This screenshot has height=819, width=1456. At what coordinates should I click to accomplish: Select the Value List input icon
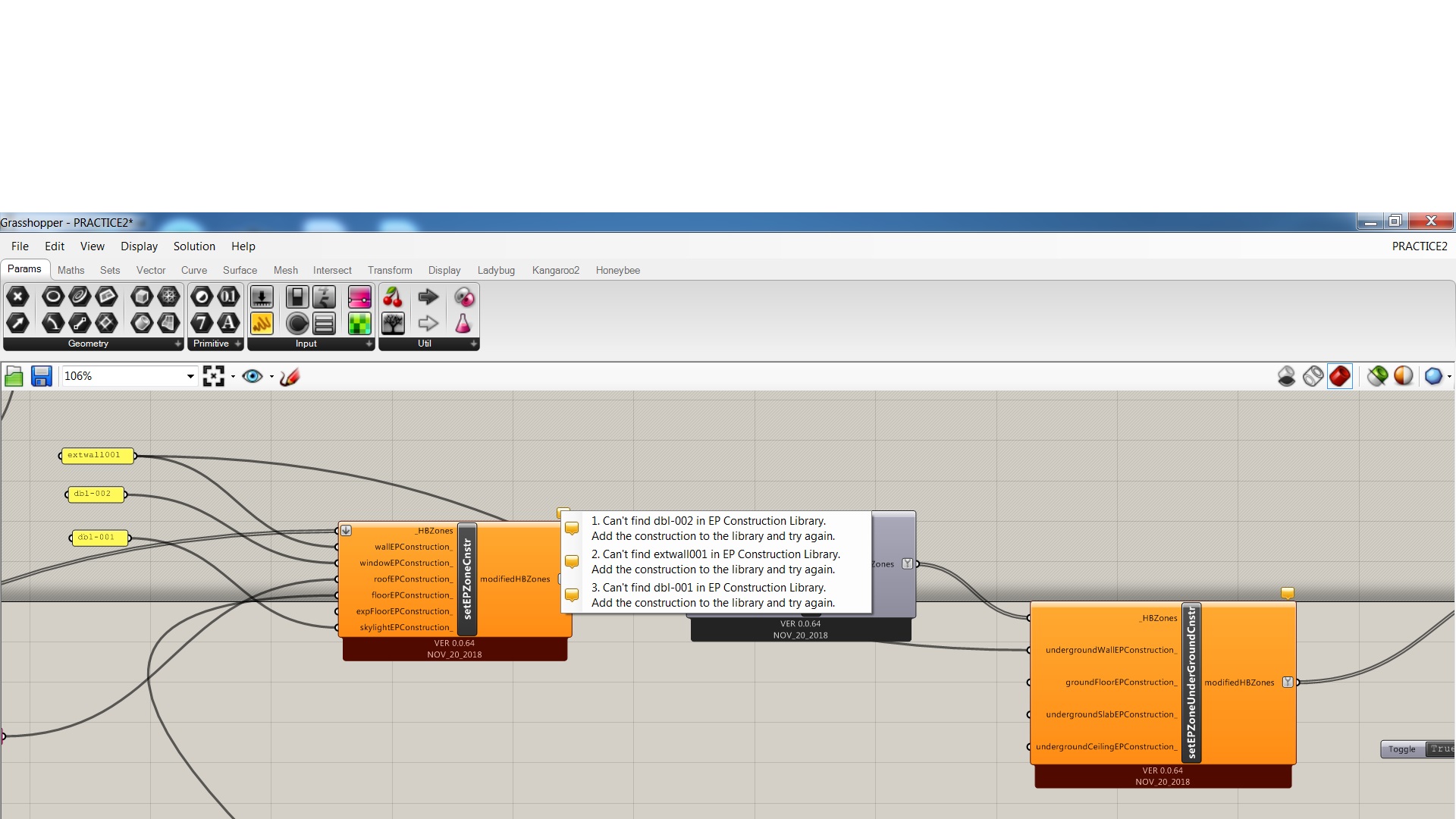pyautogui.click(x=325, y=323)
